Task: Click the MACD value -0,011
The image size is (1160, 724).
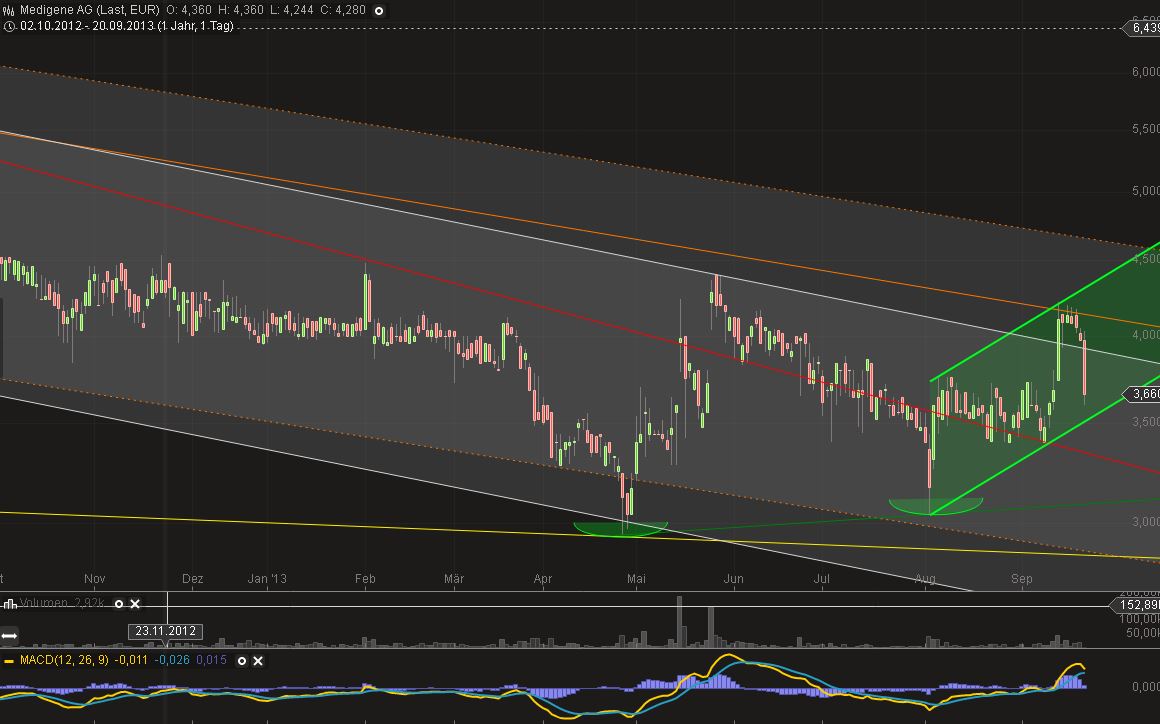Action: coord(129,660)
